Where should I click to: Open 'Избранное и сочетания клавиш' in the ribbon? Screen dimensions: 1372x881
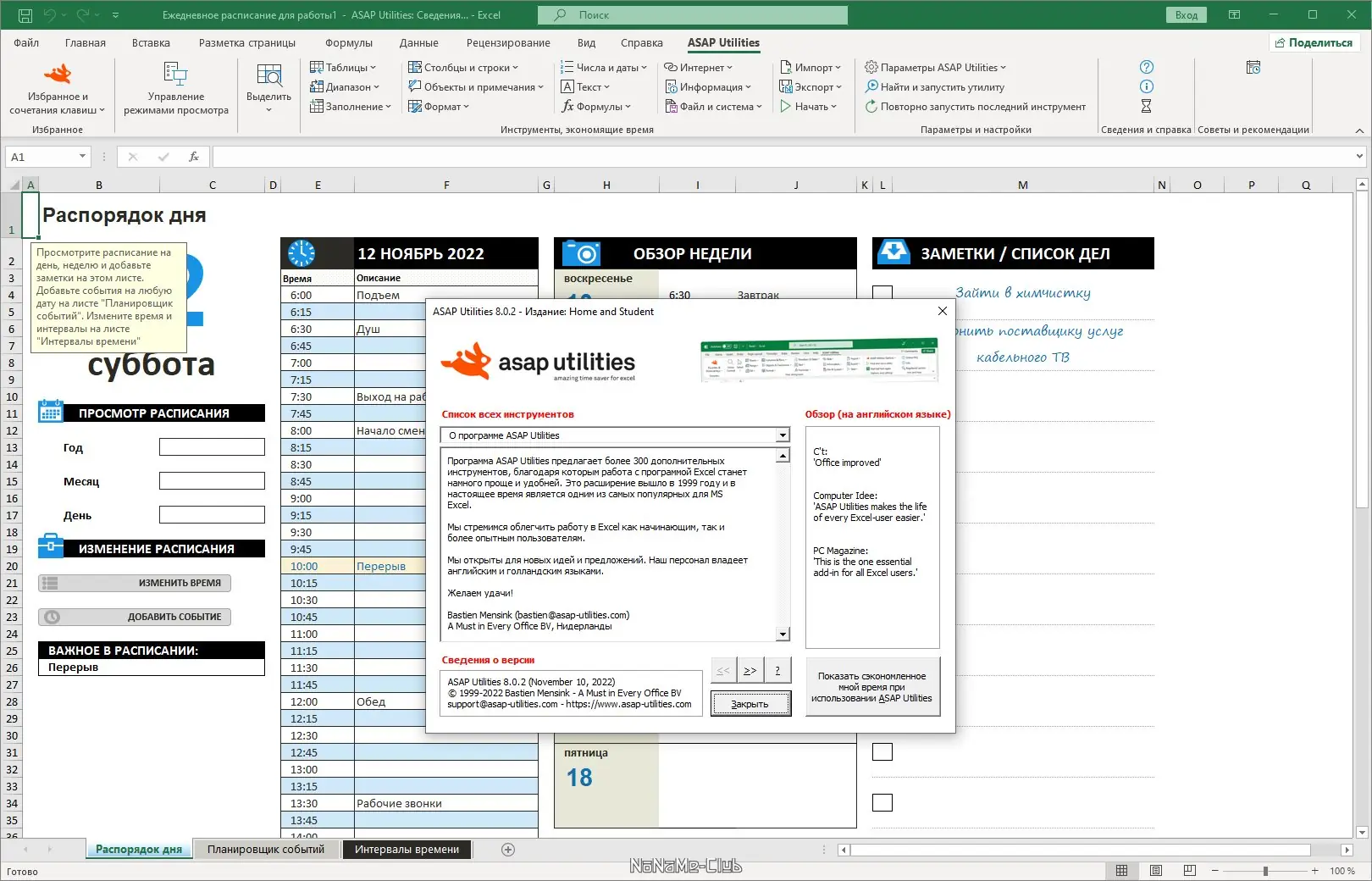(x=58, y=89)
